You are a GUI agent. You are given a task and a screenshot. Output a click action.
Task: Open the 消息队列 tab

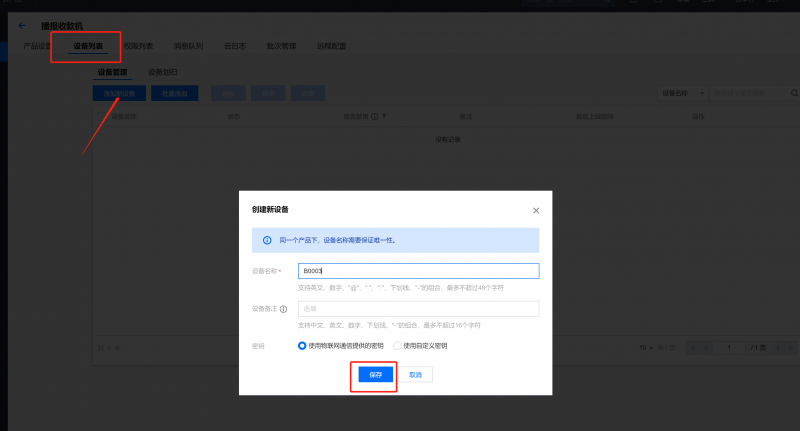tap(187, 46)
